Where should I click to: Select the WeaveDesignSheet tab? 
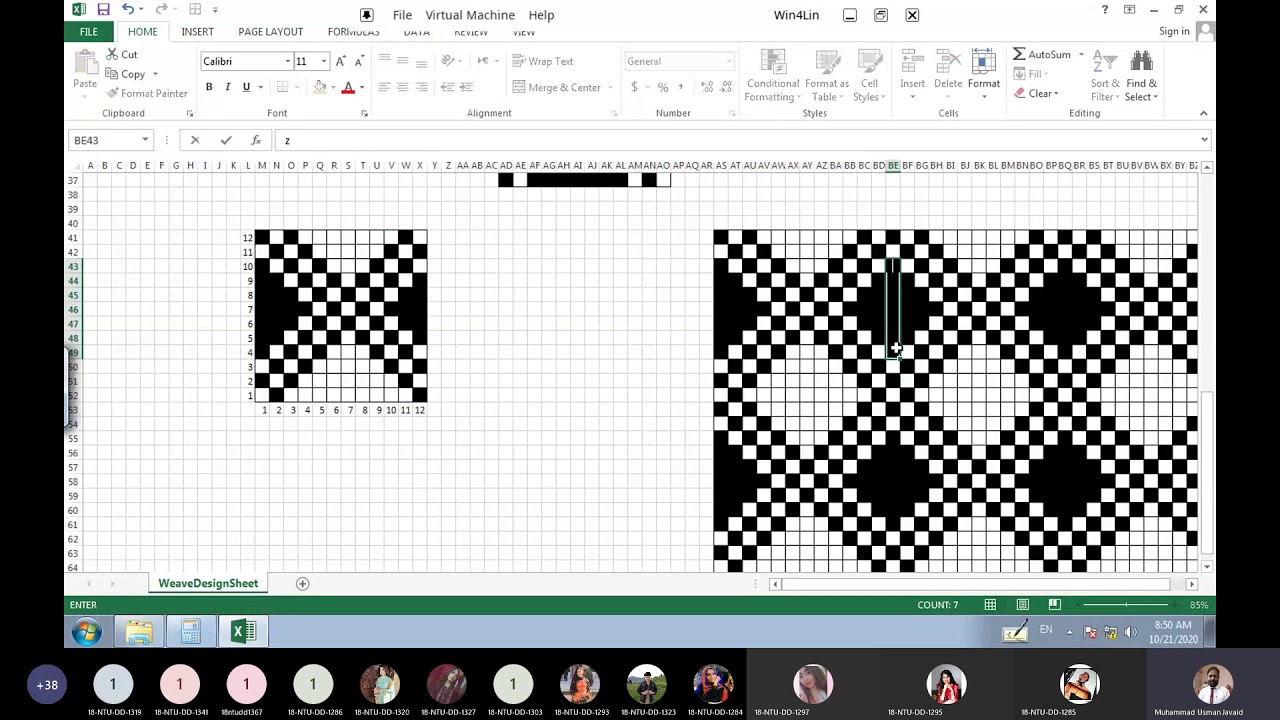click(x=208, y=584)
